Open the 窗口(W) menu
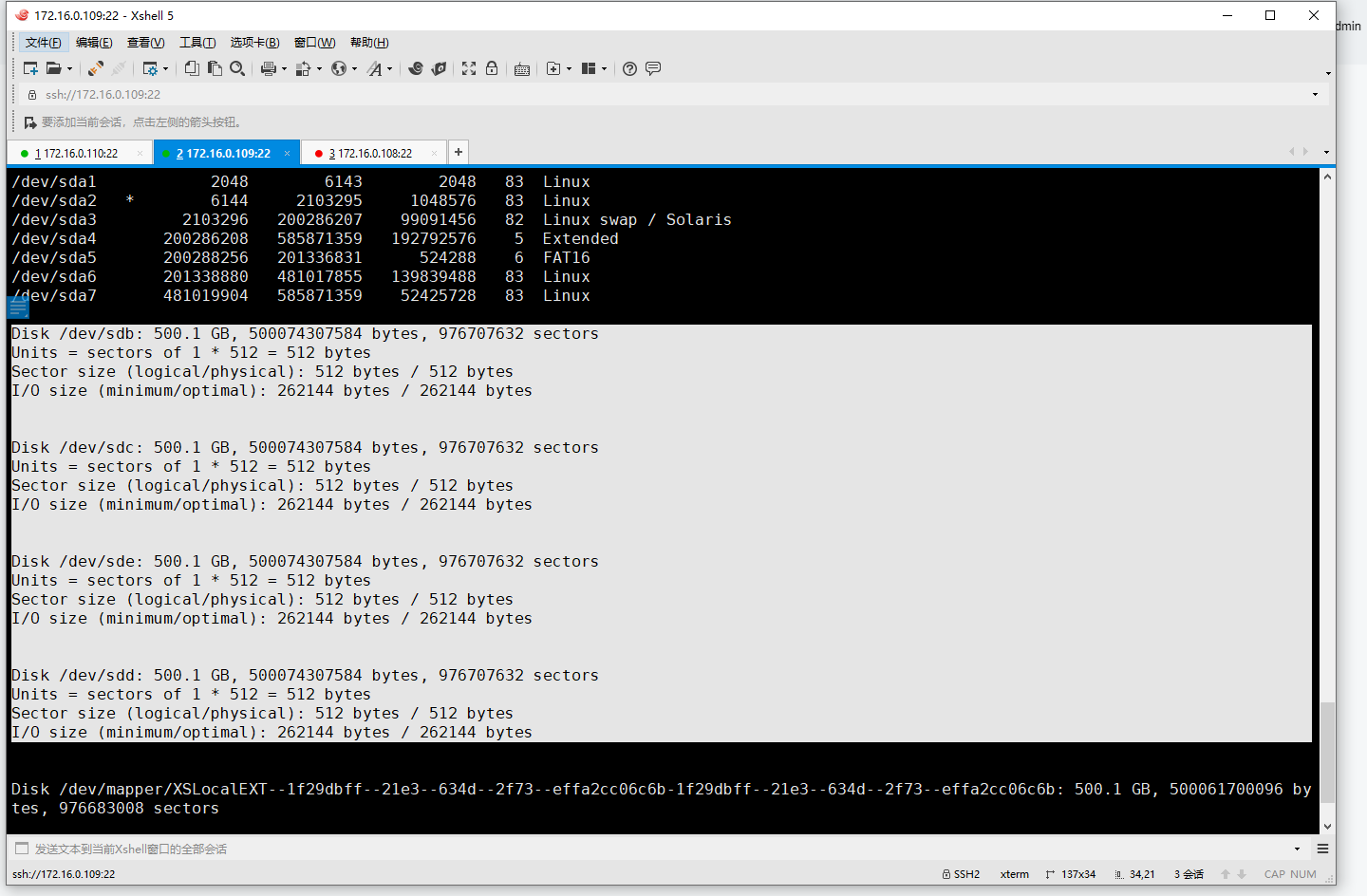The image size is (1367, 896). click(314, 43)
